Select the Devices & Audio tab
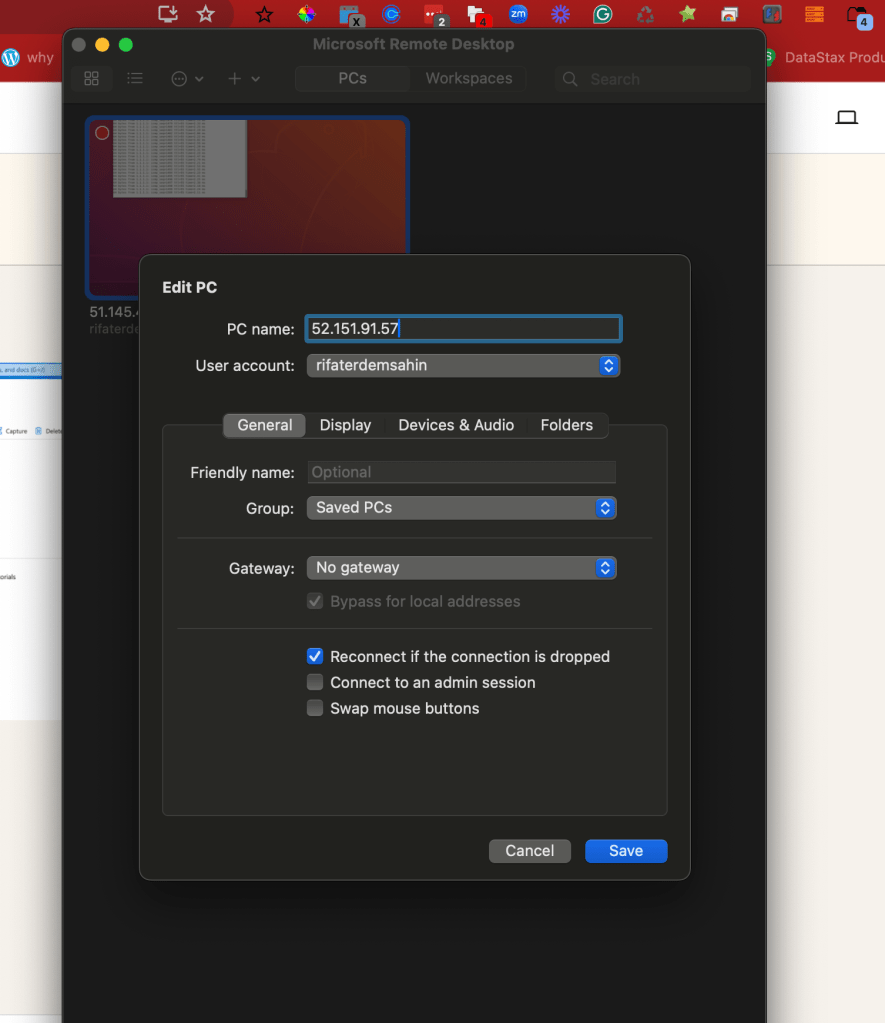The height and width of the screenshot is (1023, 885). click(x=456, y=425)
